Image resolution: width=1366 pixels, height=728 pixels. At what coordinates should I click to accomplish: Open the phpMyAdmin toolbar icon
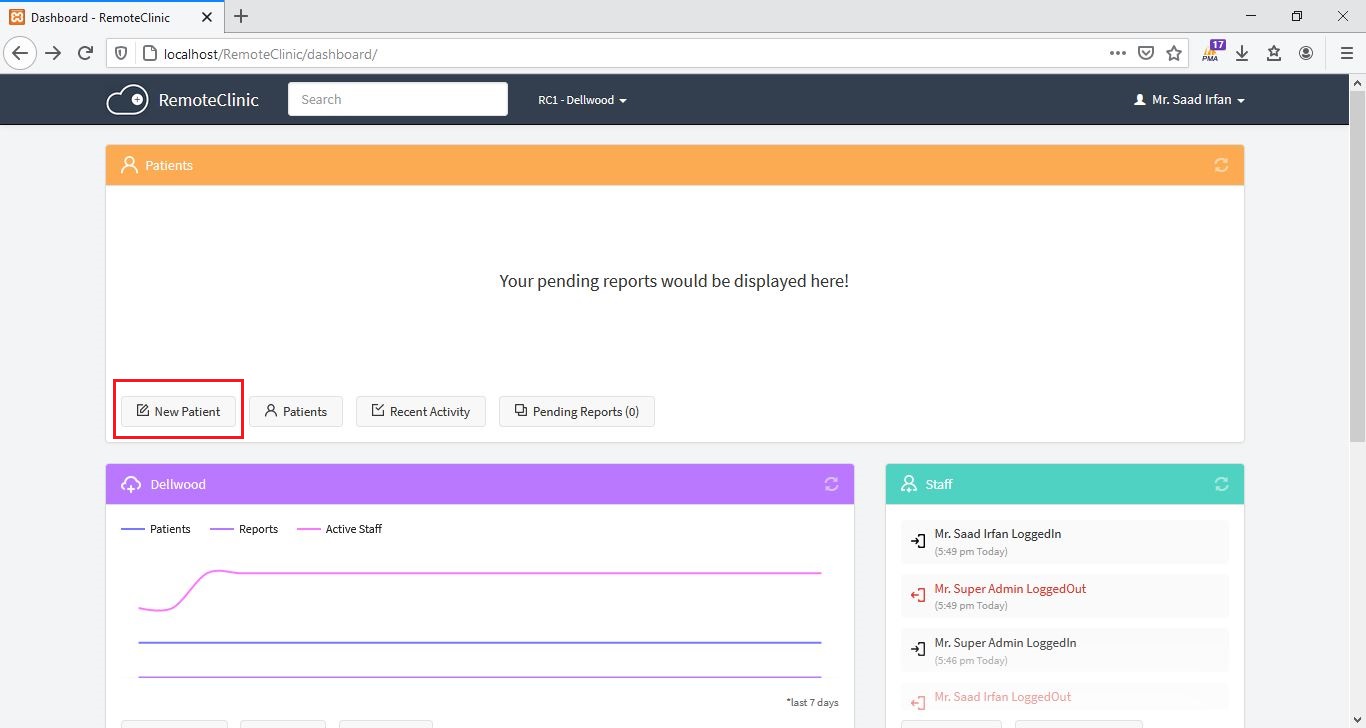1210,52
